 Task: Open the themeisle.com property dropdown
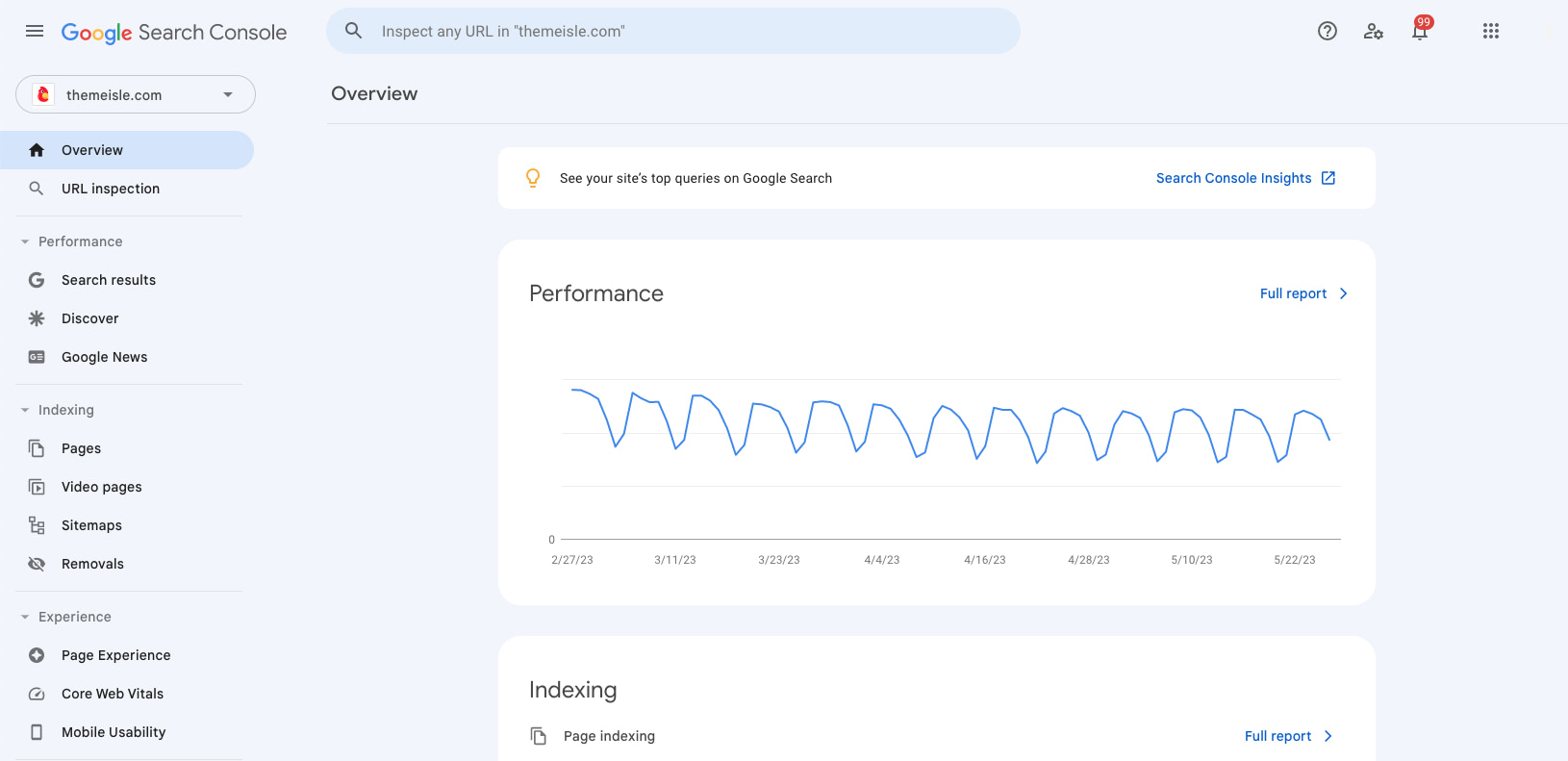[136, 94]
